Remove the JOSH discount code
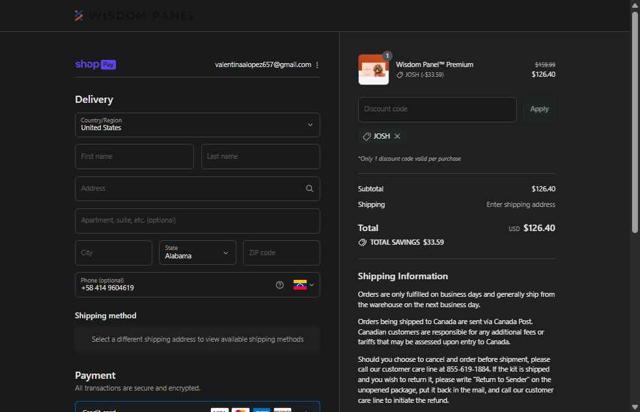 point(397,136)
